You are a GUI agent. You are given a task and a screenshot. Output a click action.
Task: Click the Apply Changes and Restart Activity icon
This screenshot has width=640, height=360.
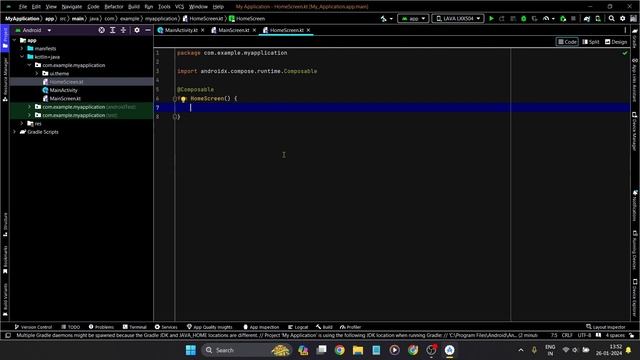502,19
